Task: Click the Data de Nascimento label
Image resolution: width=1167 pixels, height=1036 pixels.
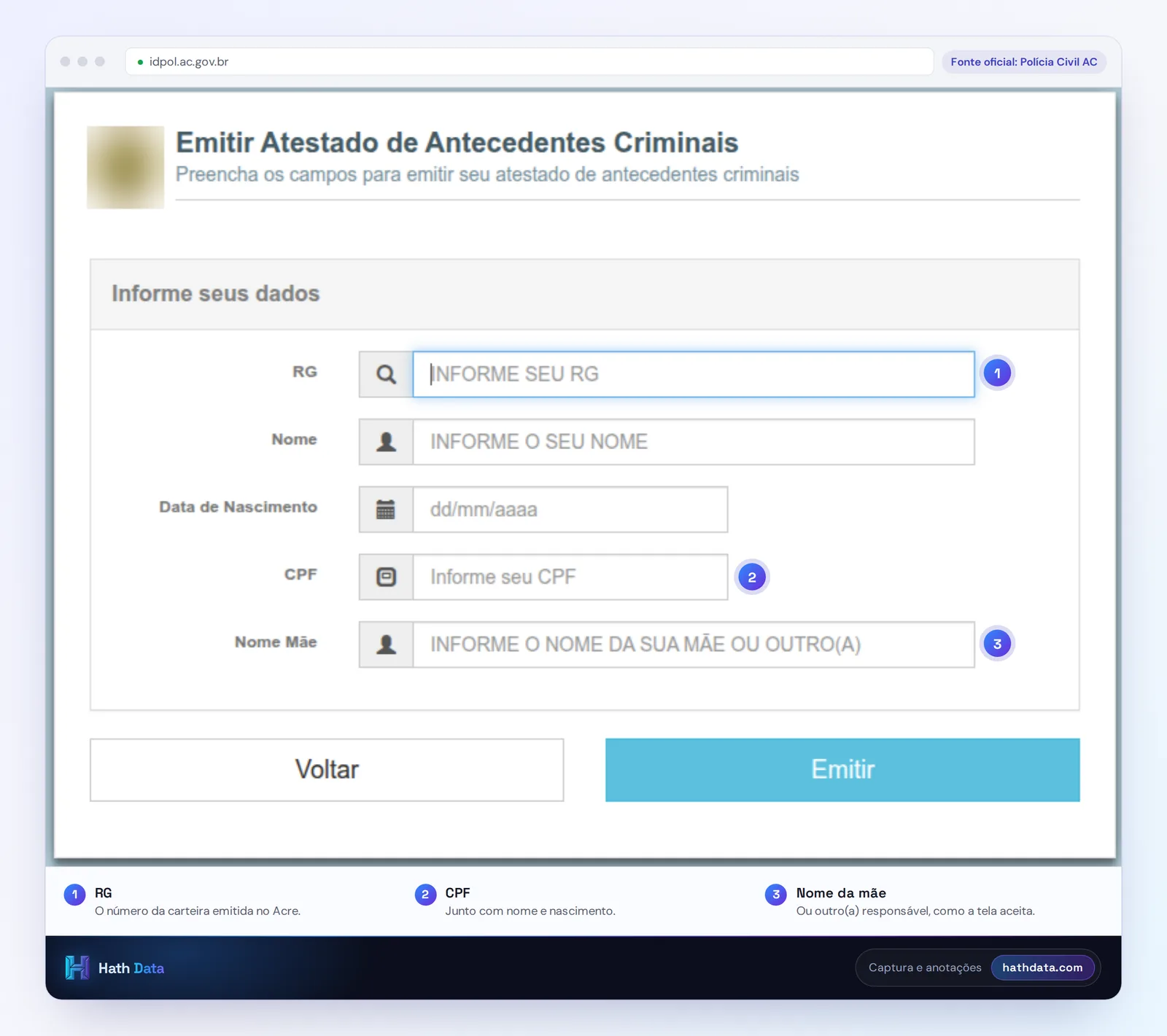Action: coord(238,507)
